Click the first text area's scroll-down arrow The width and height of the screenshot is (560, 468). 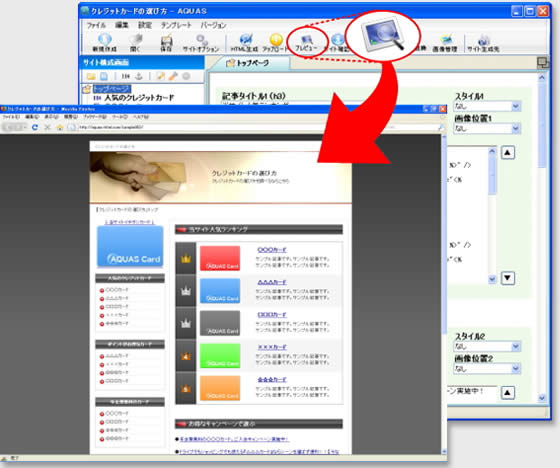pyautogui.click(x=492, y=279)
